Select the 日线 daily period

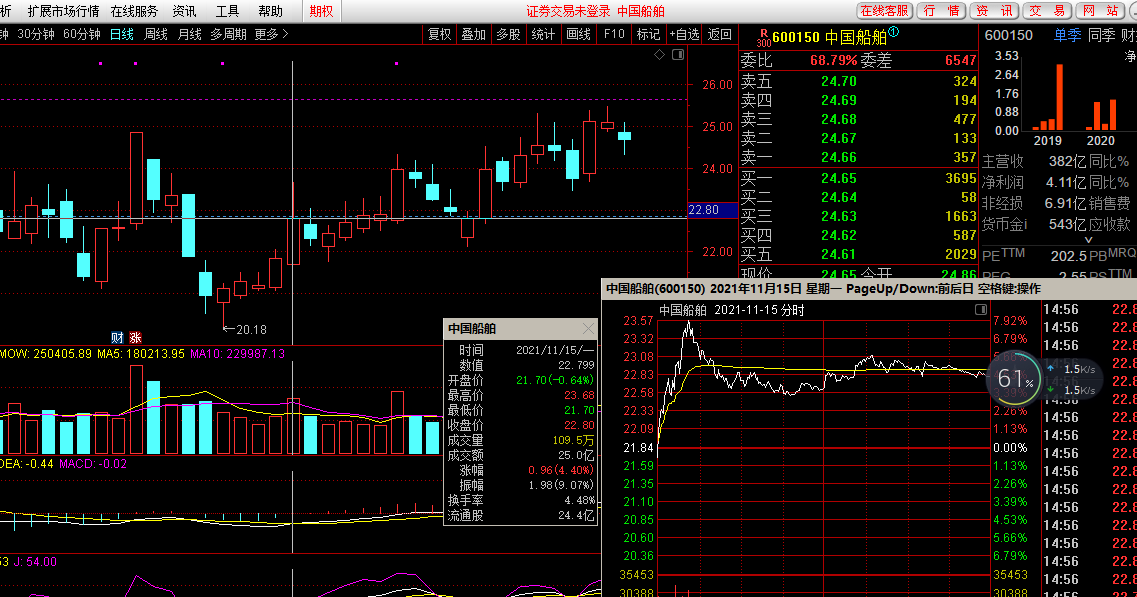click(x=122, y=34)
